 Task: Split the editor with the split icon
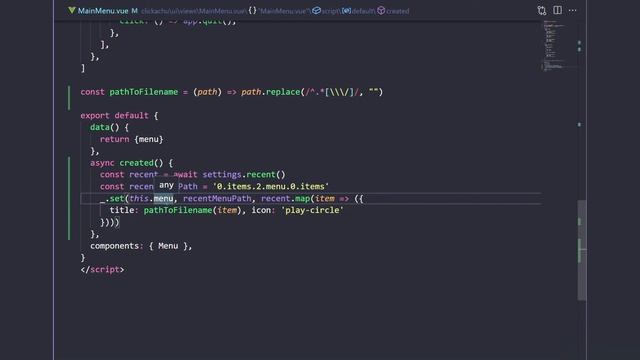(557, 10)
